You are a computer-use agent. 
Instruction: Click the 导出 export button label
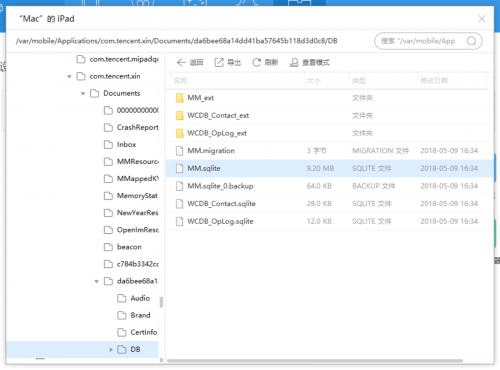tap(234, 62)
